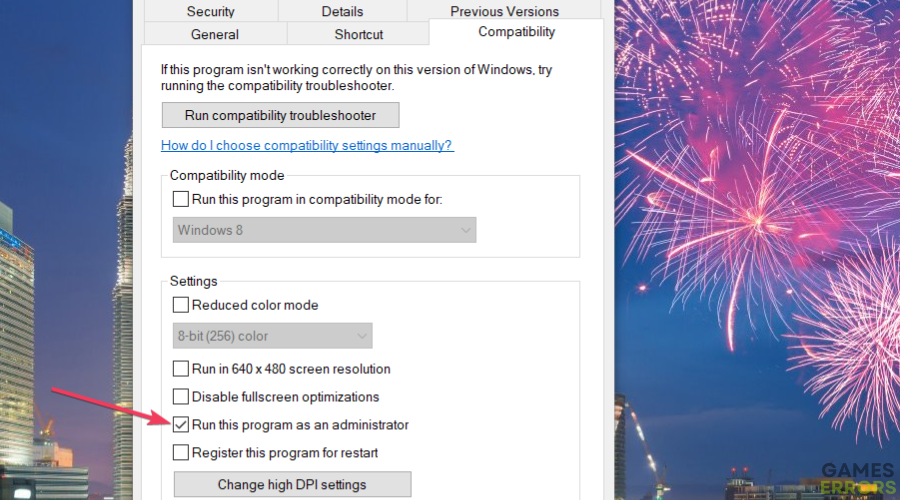This screenshot has height=500, width=900.
Task: Expand the Windows 8 compatibility dropdown
Action: click(324, 230)
